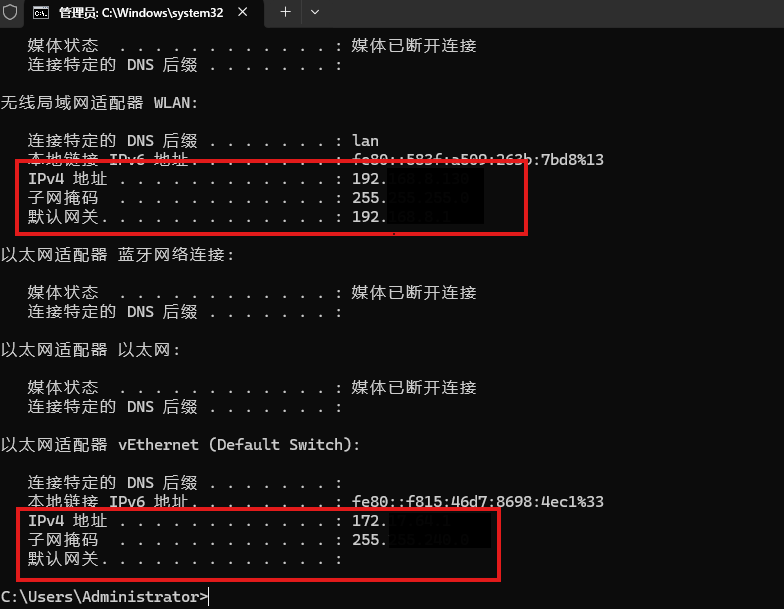Click empty area of the tab bar
This screenshot has width=784, height=609.
tap(550, 13)
